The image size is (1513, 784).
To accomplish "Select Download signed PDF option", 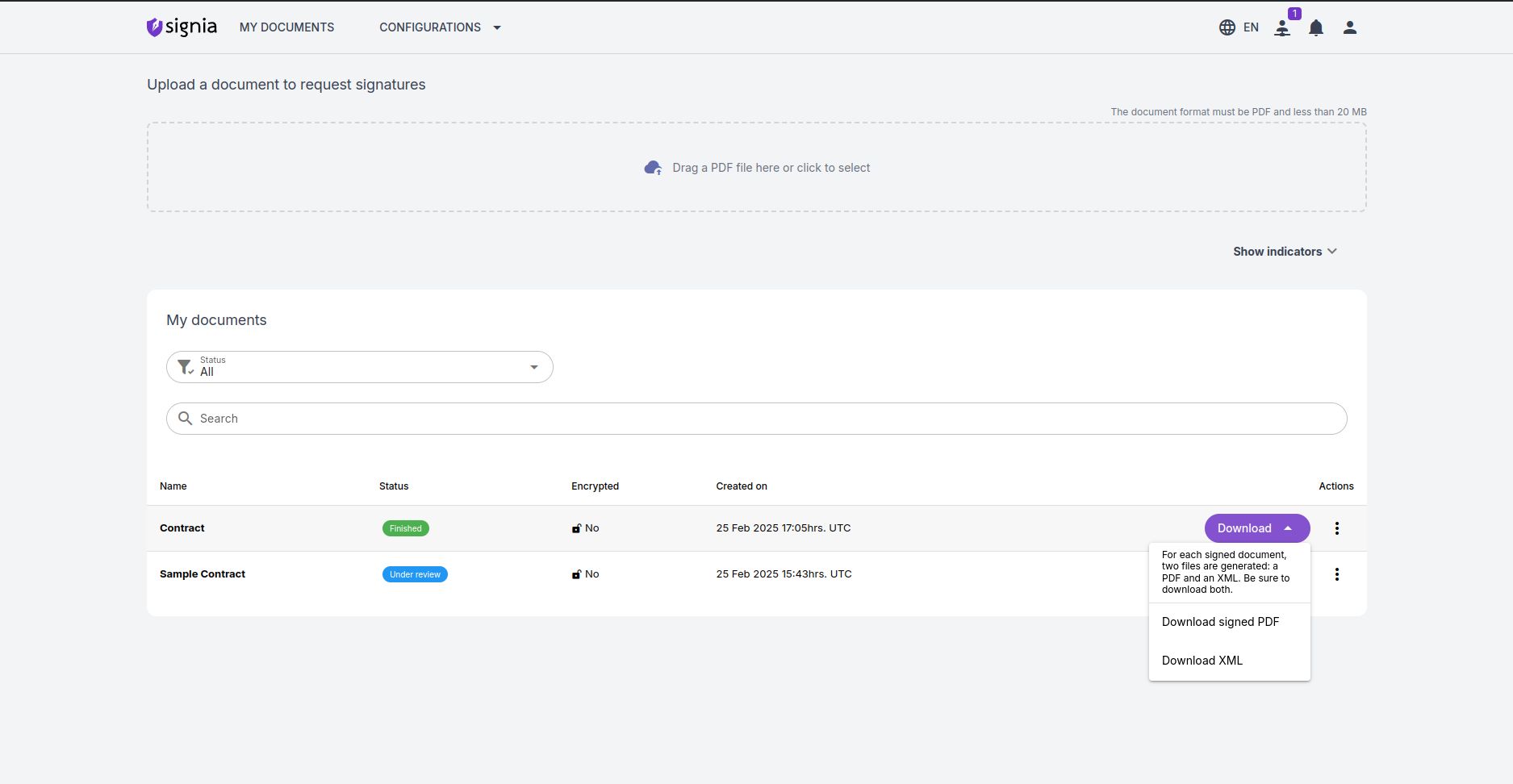I will coord(1220,622).
